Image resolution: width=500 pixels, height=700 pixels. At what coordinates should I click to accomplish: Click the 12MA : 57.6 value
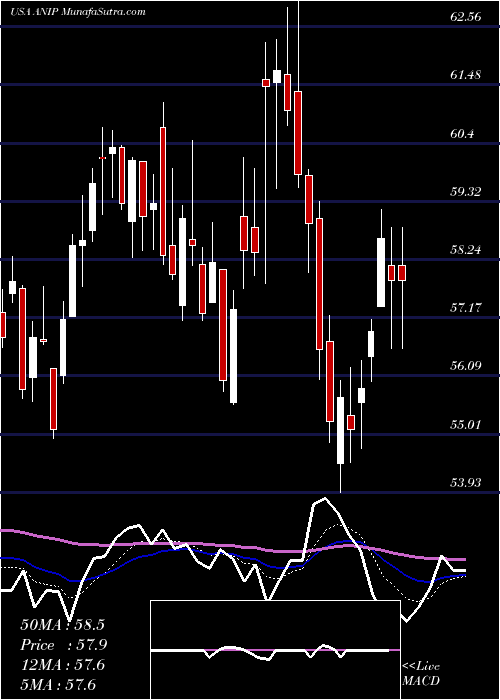click(x=63, y=665)
